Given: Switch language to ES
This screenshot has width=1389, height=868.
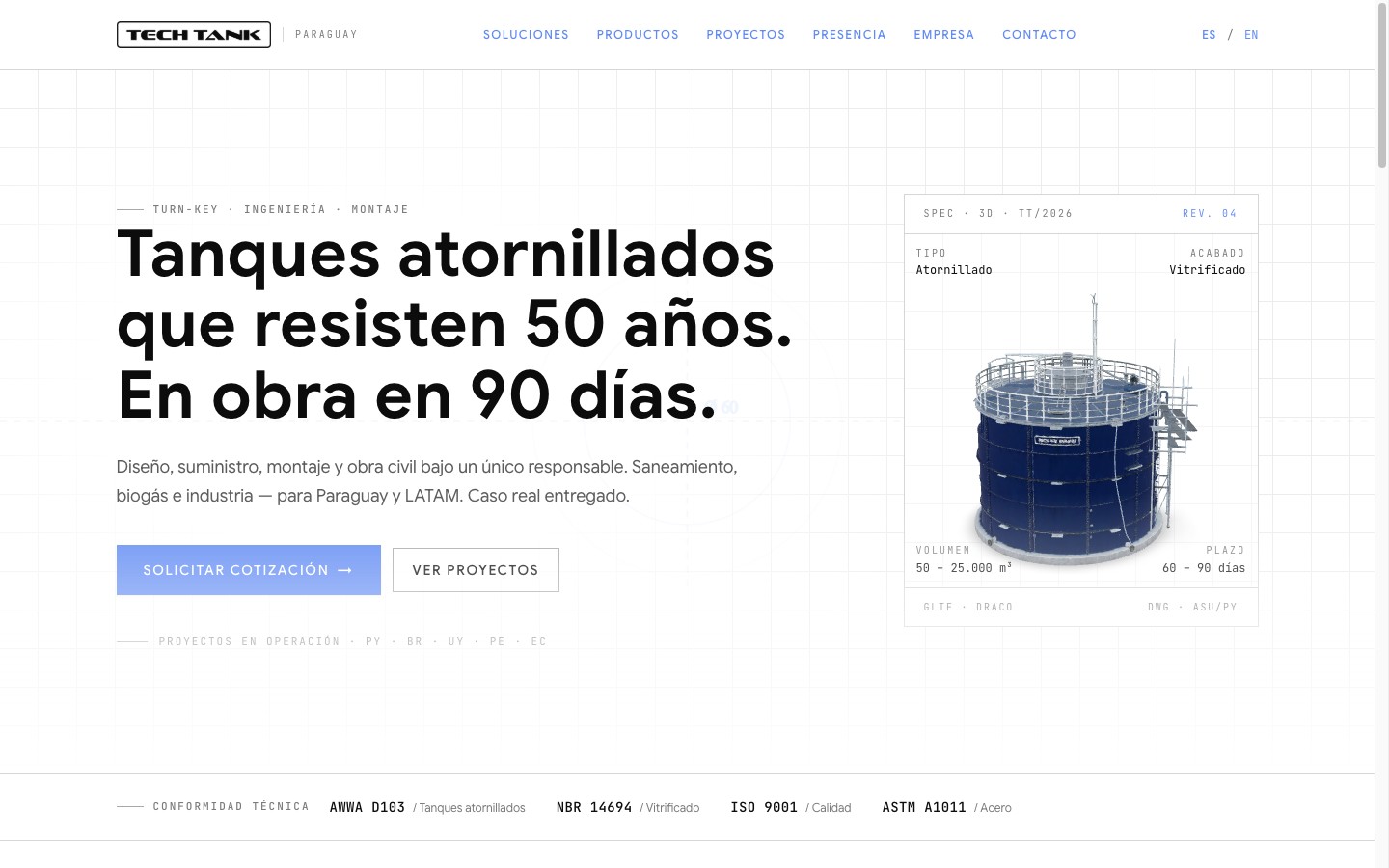Looking at the screenshot, I should (1209, 35).
